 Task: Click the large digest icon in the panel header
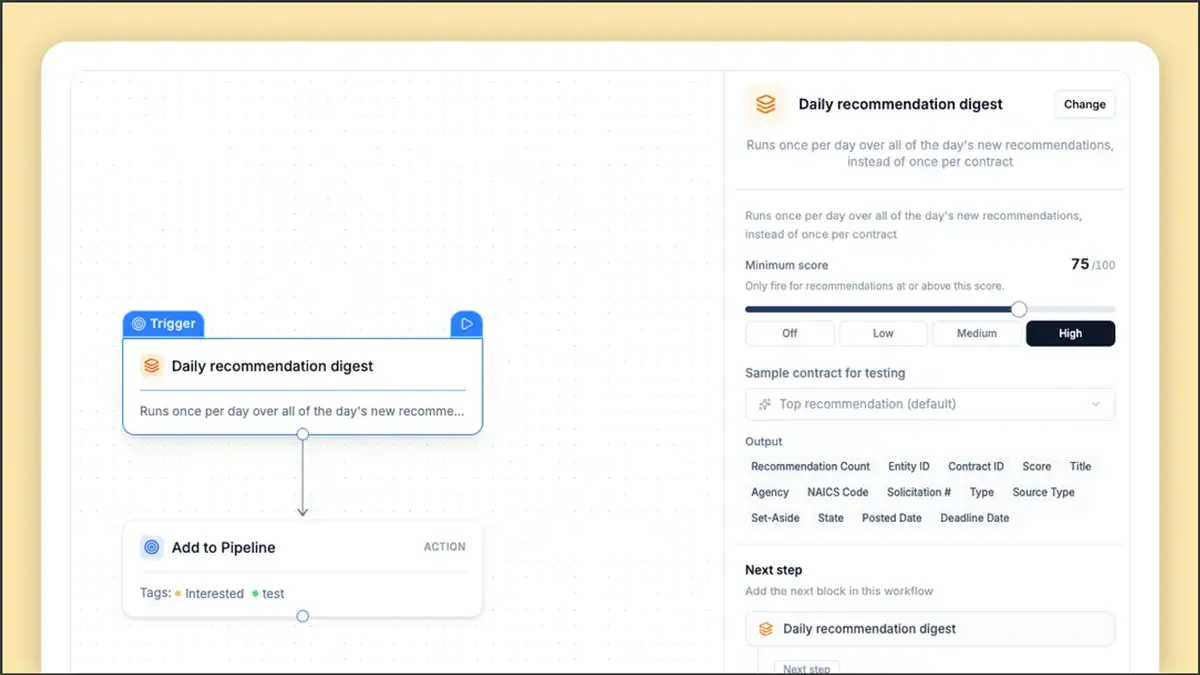tap(766, 104)
